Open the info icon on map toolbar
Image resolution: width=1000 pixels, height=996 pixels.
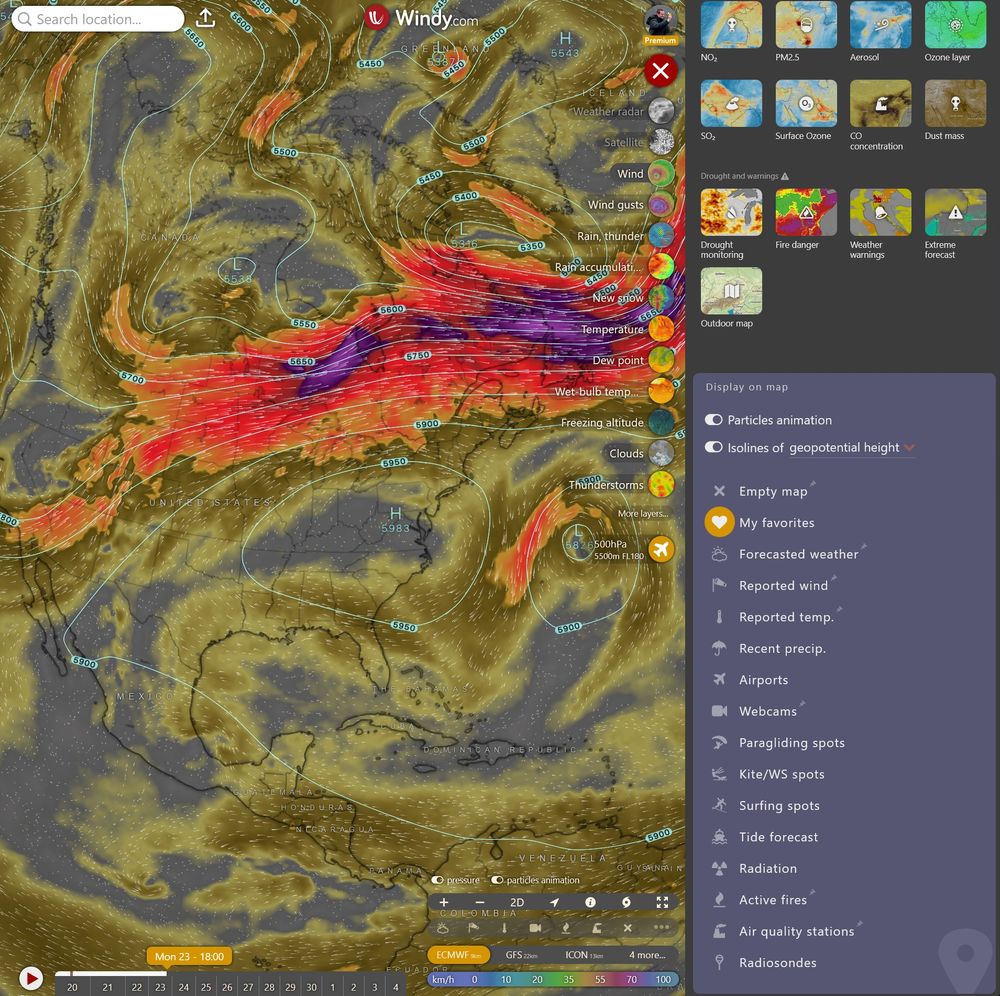click(x=591, y=902)
